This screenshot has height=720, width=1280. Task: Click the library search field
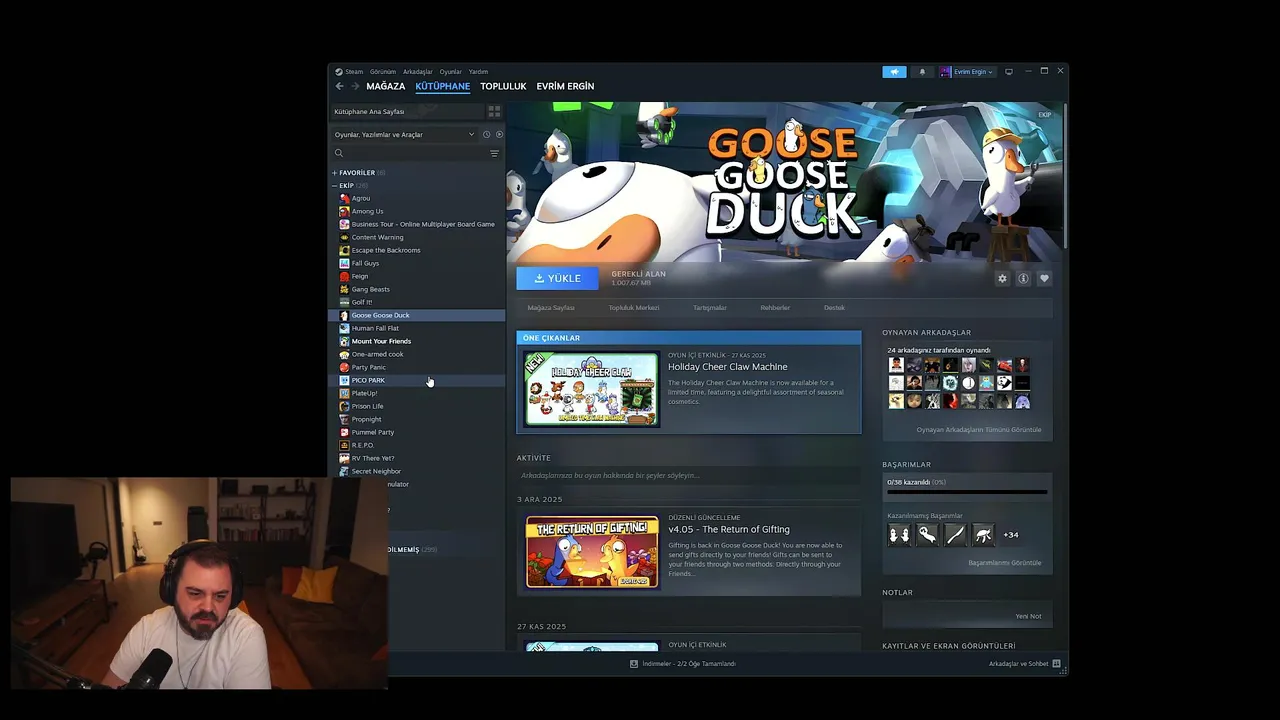pos(416,153)
